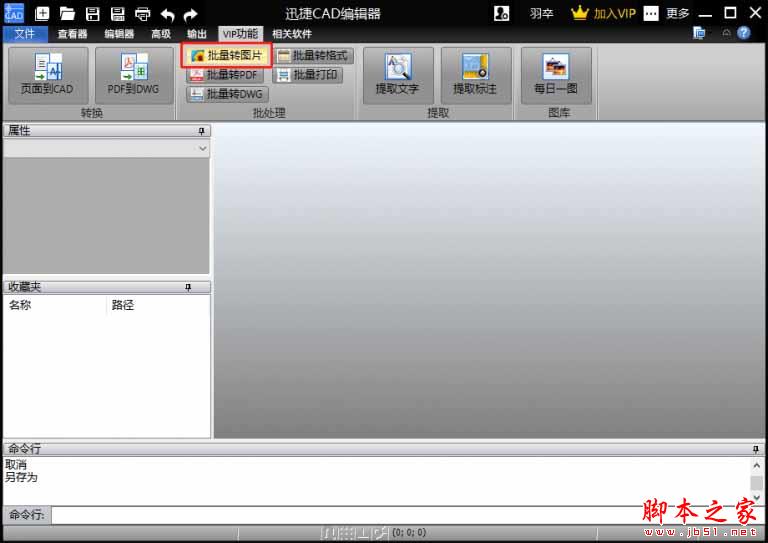Click the CAD application logo icon
Screen dimensions: 768x543
(x=14, y=13)
